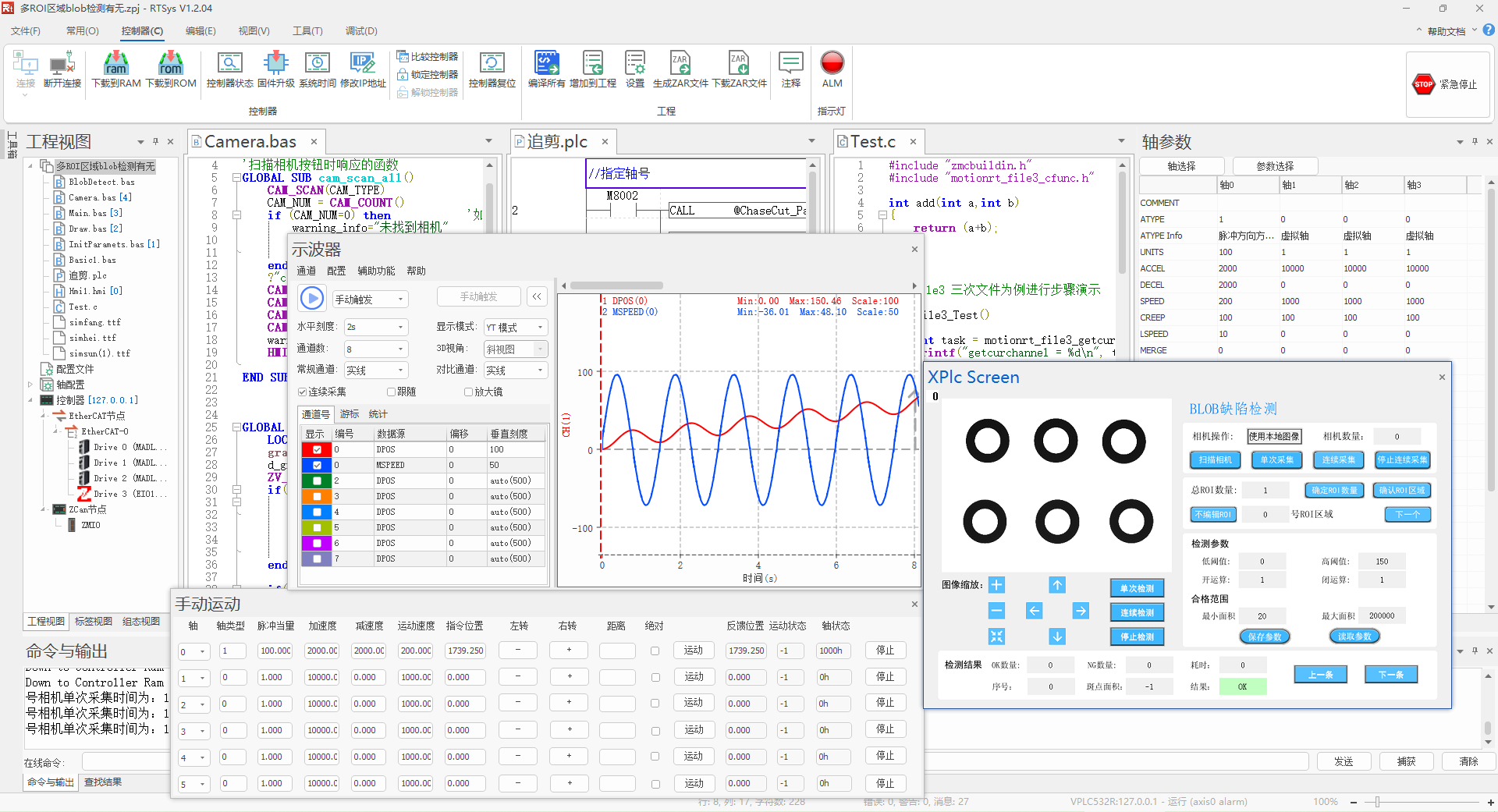The image size is (1498, 812).
Task: Collapse the EtherCAT节点 tree node
Action: point(43,416)
